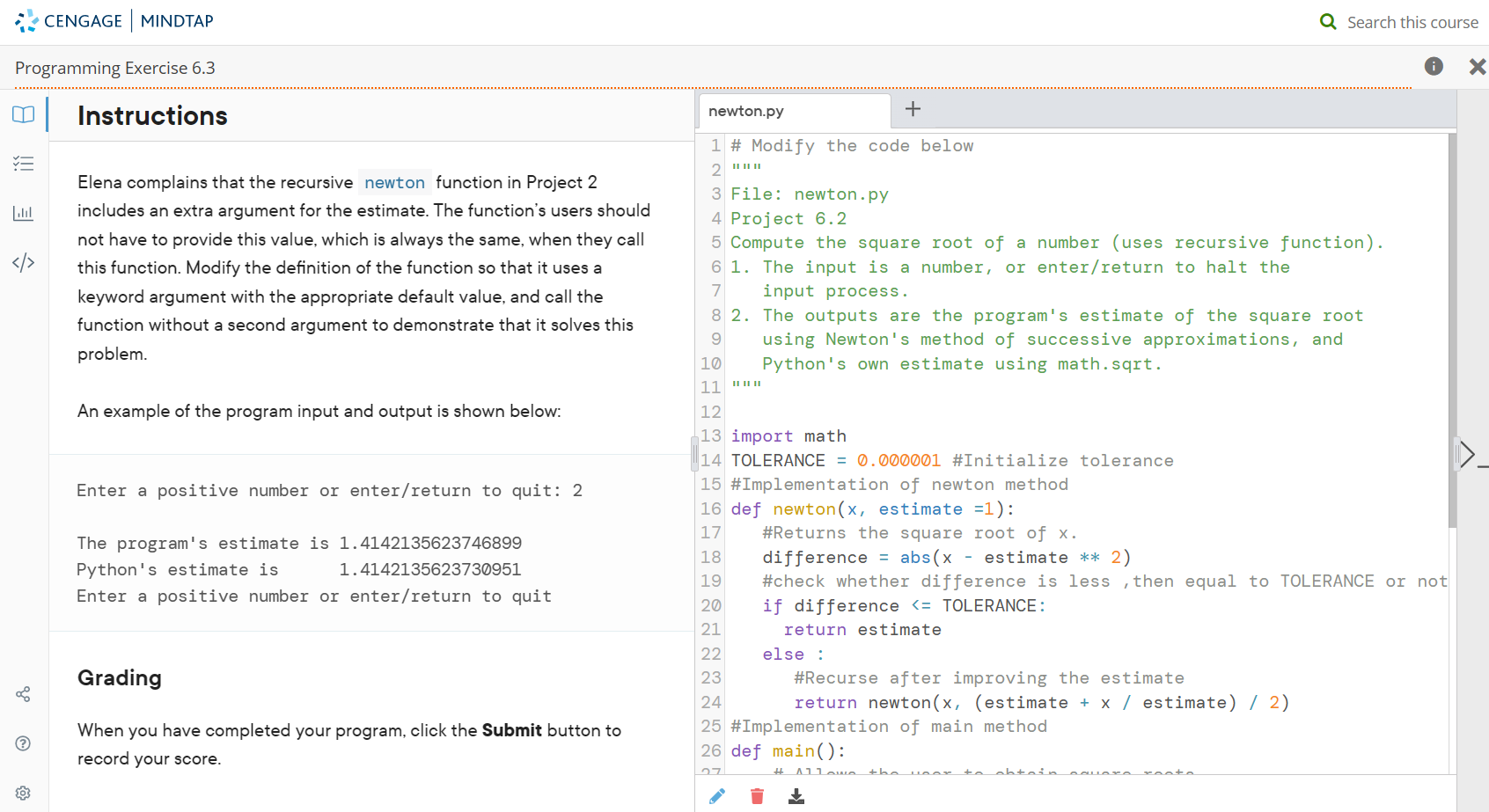Click the red trash delete file icon
Screen dimensions: 1489x812
click(x=757, y=796)
